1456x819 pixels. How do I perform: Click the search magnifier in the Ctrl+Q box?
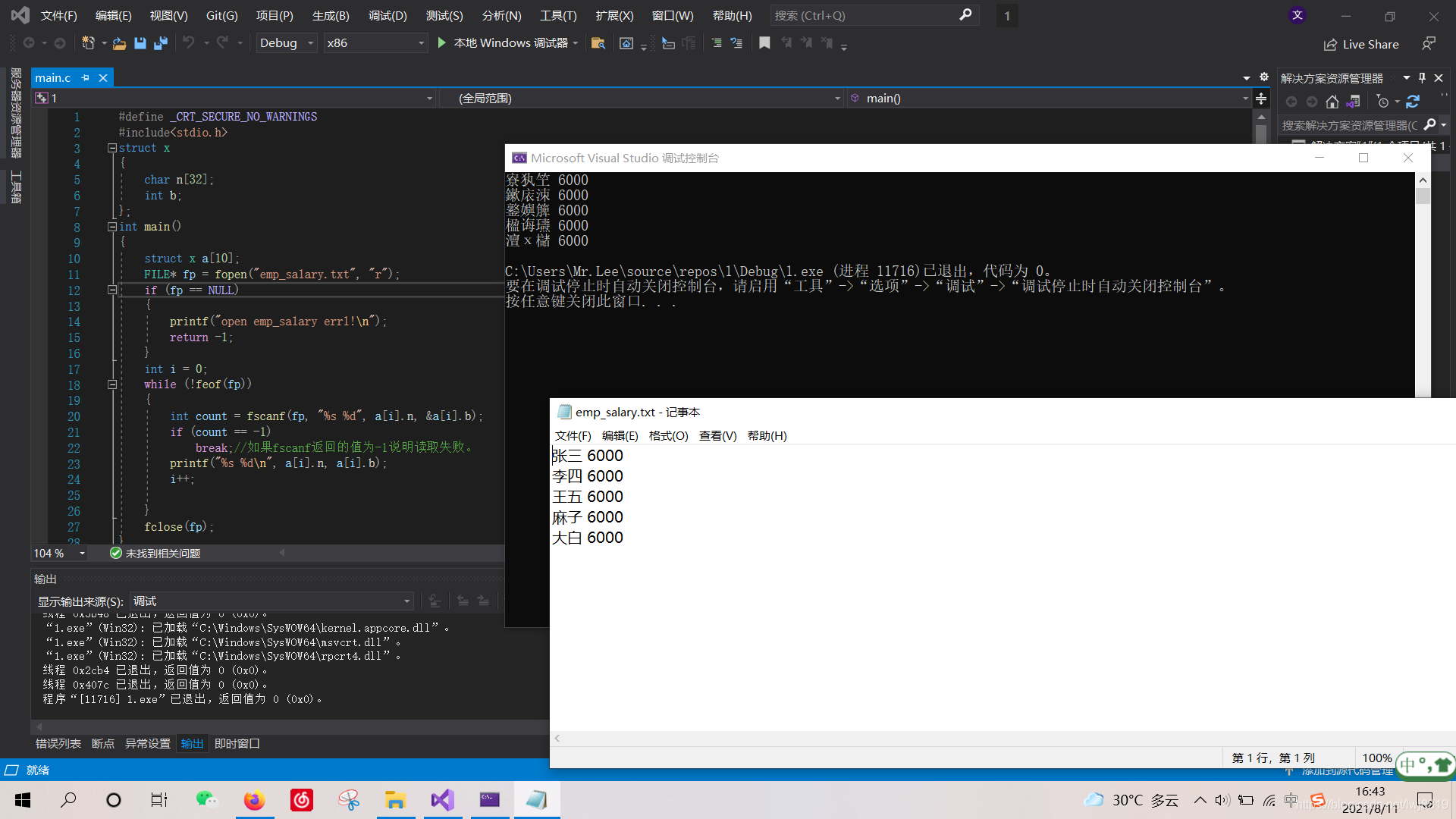tap(965, 15)
